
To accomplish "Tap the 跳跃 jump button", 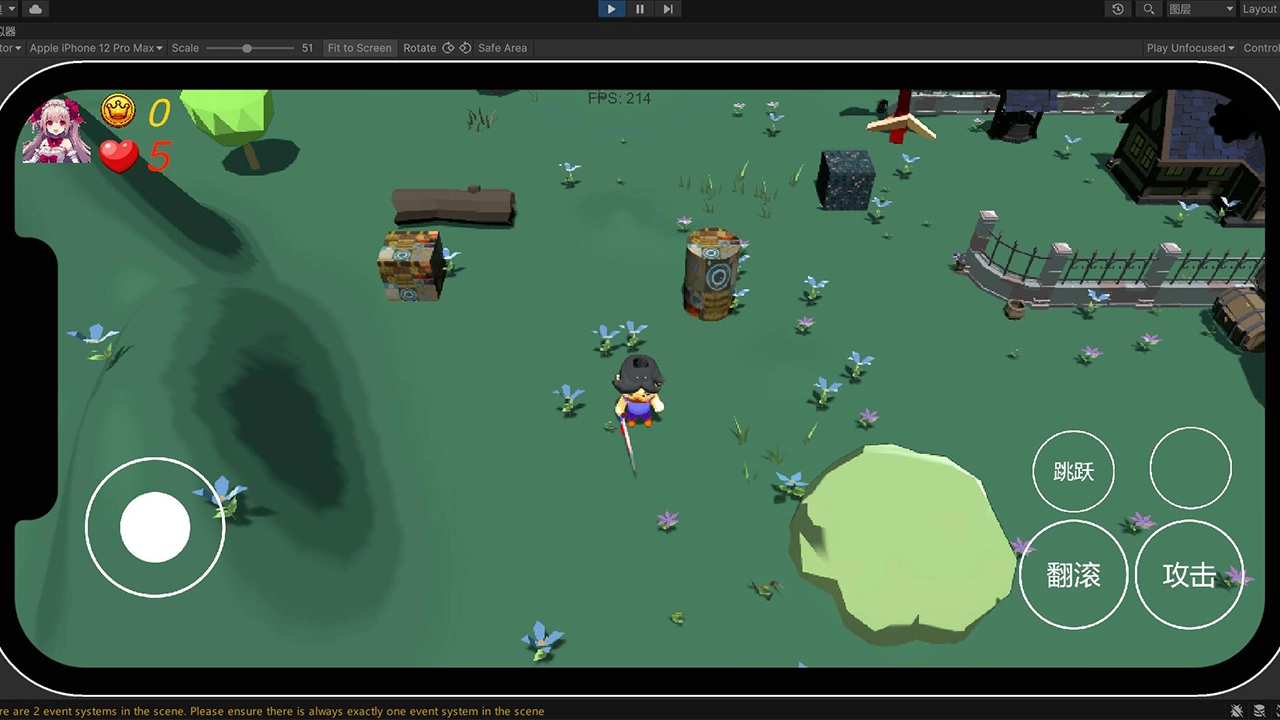I will click(1073, 471).
